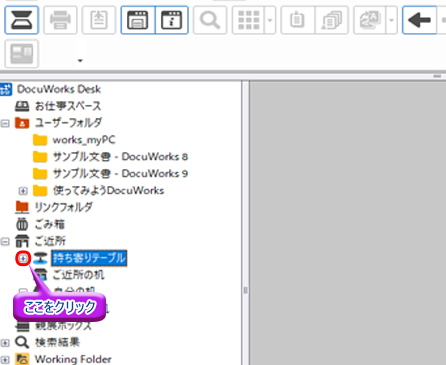The image size is (446, 365).
Task: Open dropdown arrow beside the convert icon
Action: pyautogui.click(x=392, y=20)
